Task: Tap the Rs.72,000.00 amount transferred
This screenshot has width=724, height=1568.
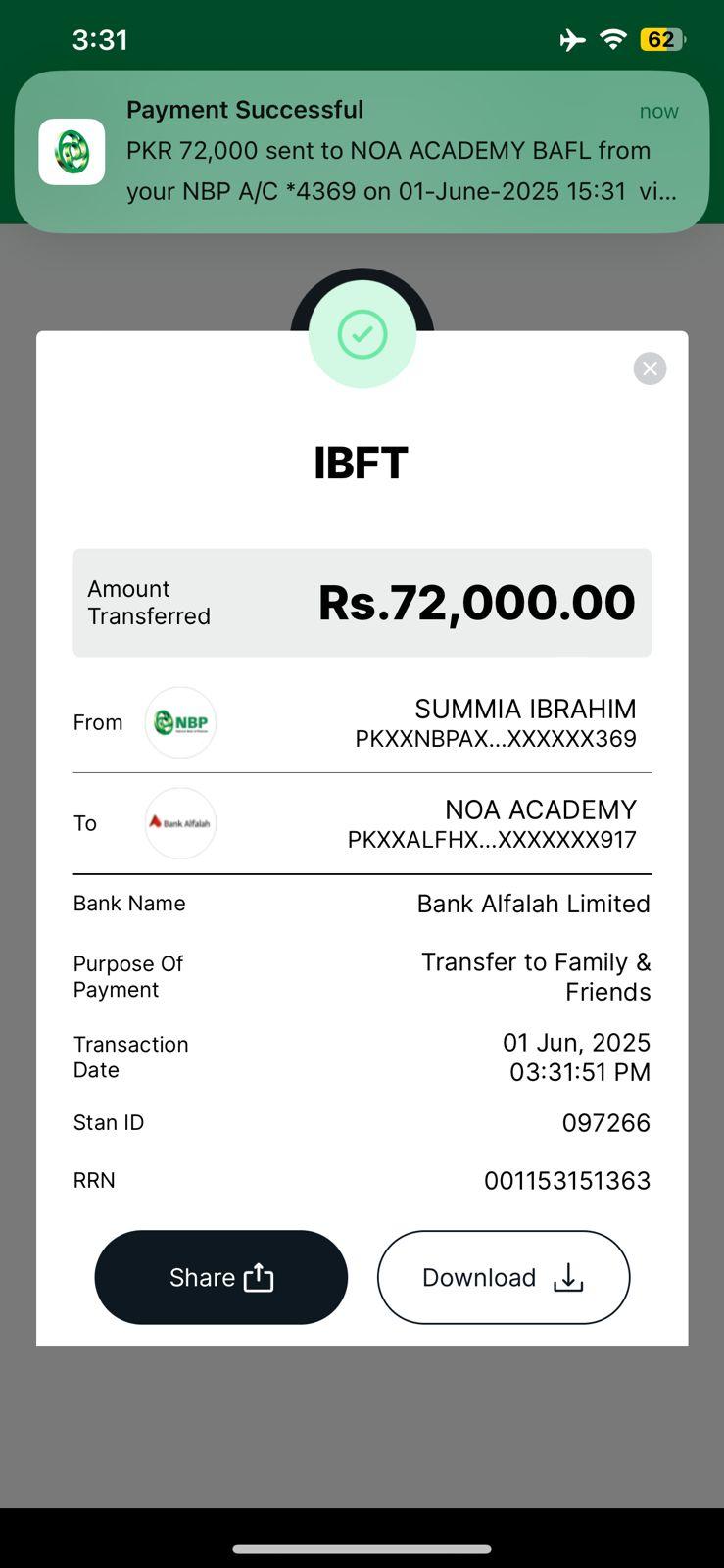Action: tap(476, 603)
